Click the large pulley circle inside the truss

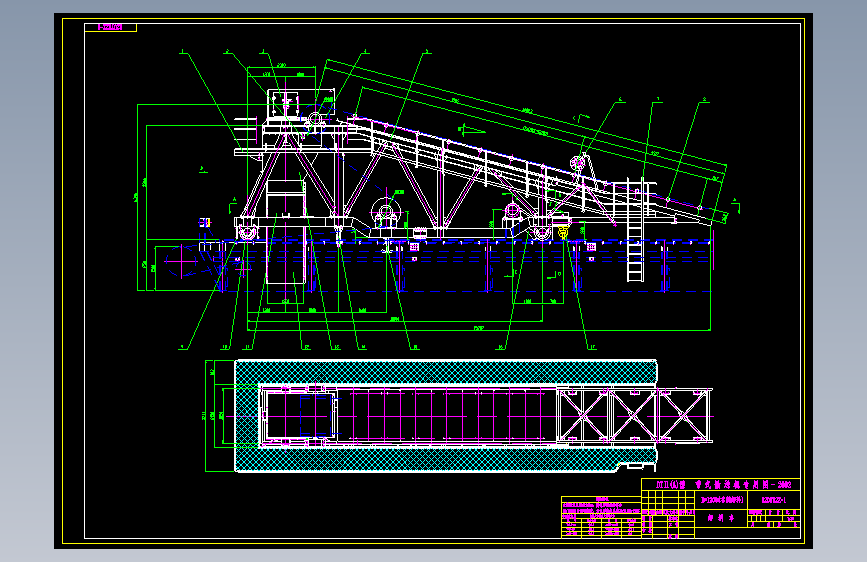385,211
